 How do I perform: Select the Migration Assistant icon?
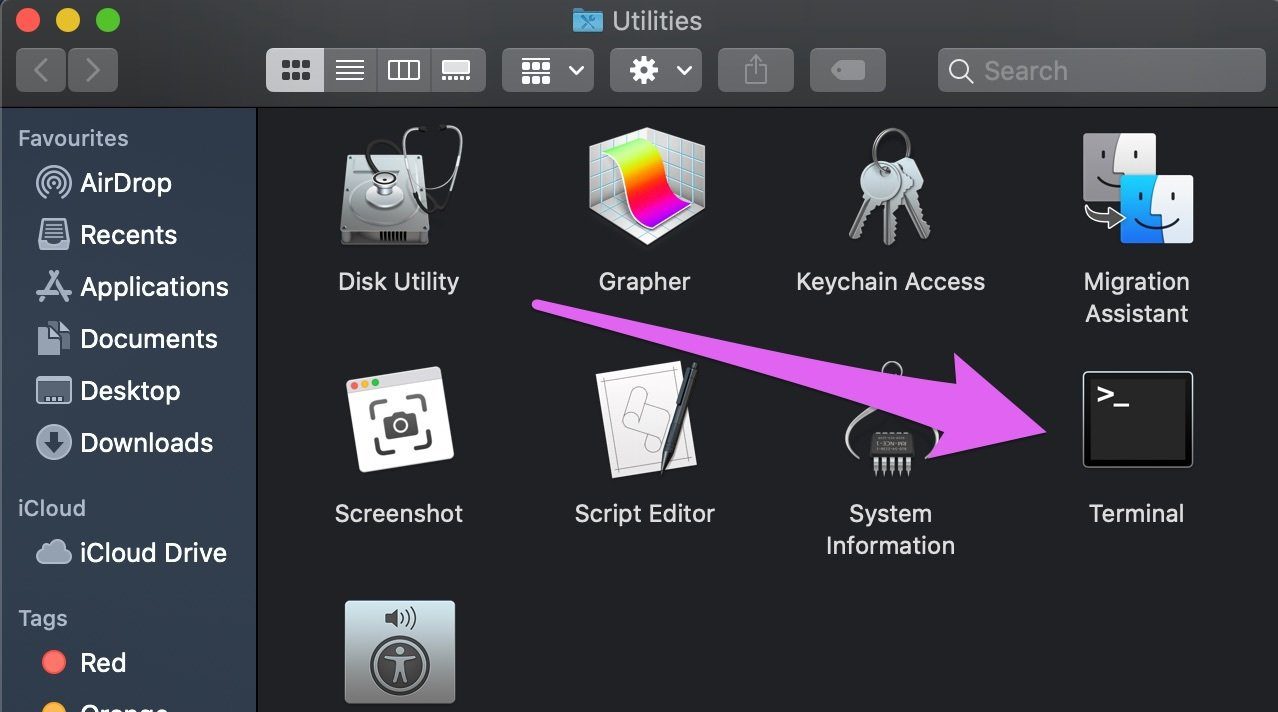point(1138,189)
